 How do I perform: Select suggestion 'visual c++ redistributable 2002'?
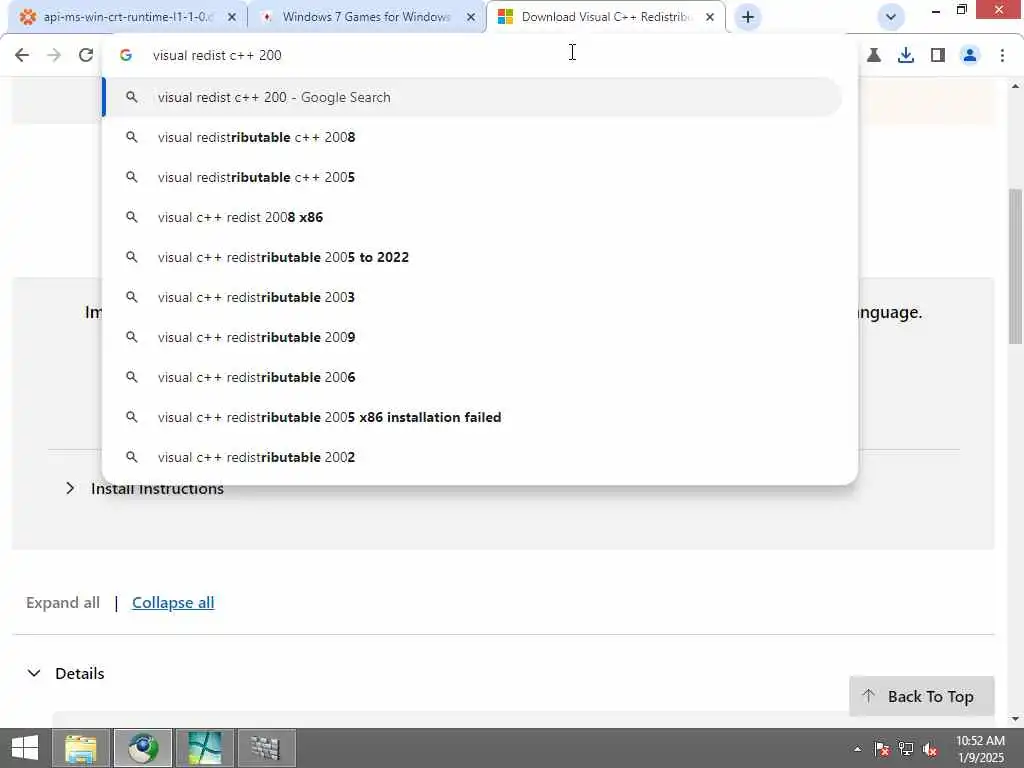473,457
